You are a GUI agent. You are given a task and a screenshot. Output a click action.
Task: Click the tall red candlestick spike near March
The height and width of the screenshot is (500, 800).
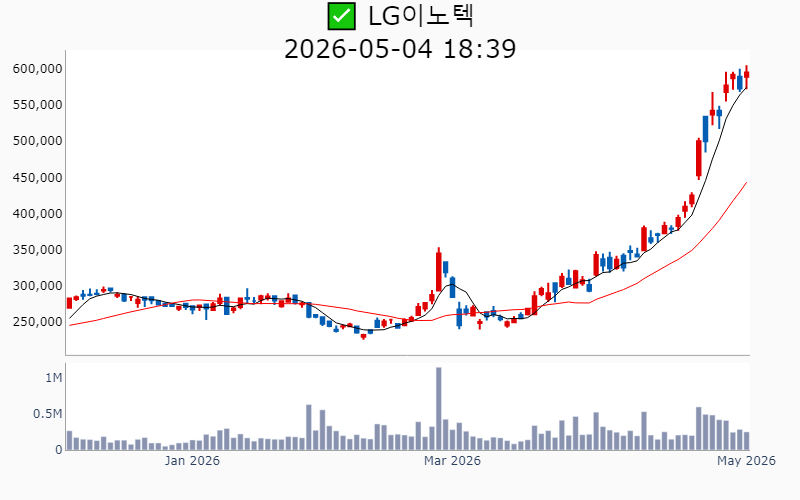439,270
